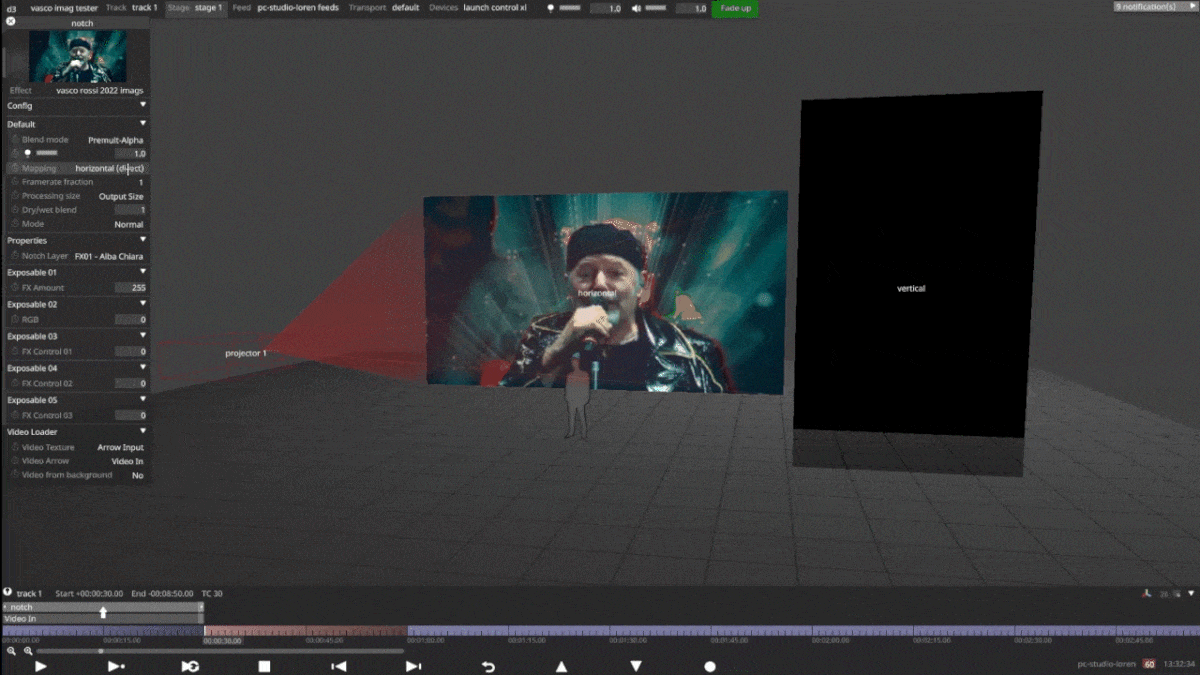
Task: Click keyframe icon beside RGB
Action: (x=15, y=319)
